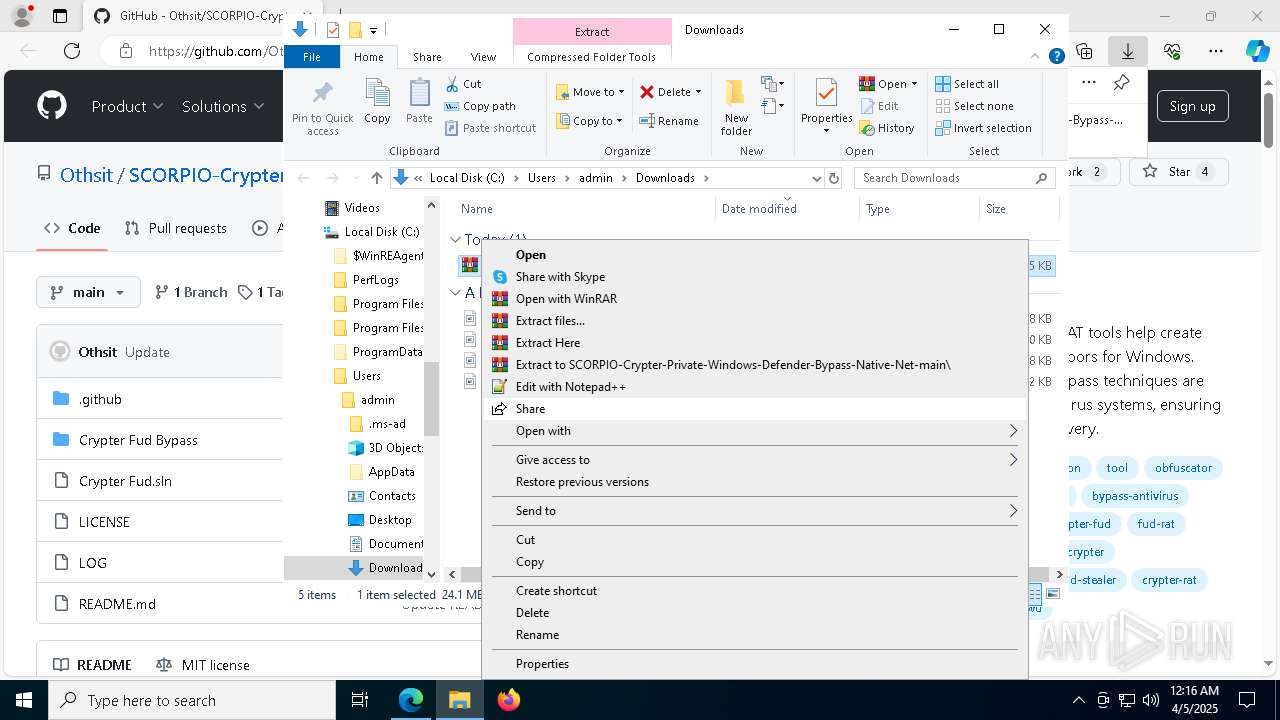Click LICENSE file in repo list

pos(104,522)
